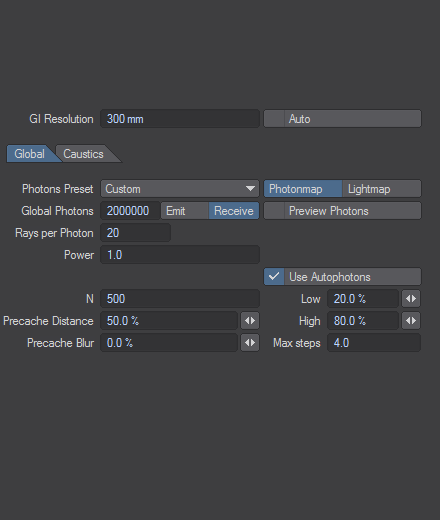Click the Precache Distance slider arrows
Image resolution: width=440 pixels, height=520 pixels.
pyautogui.click(x=250, y=321)
